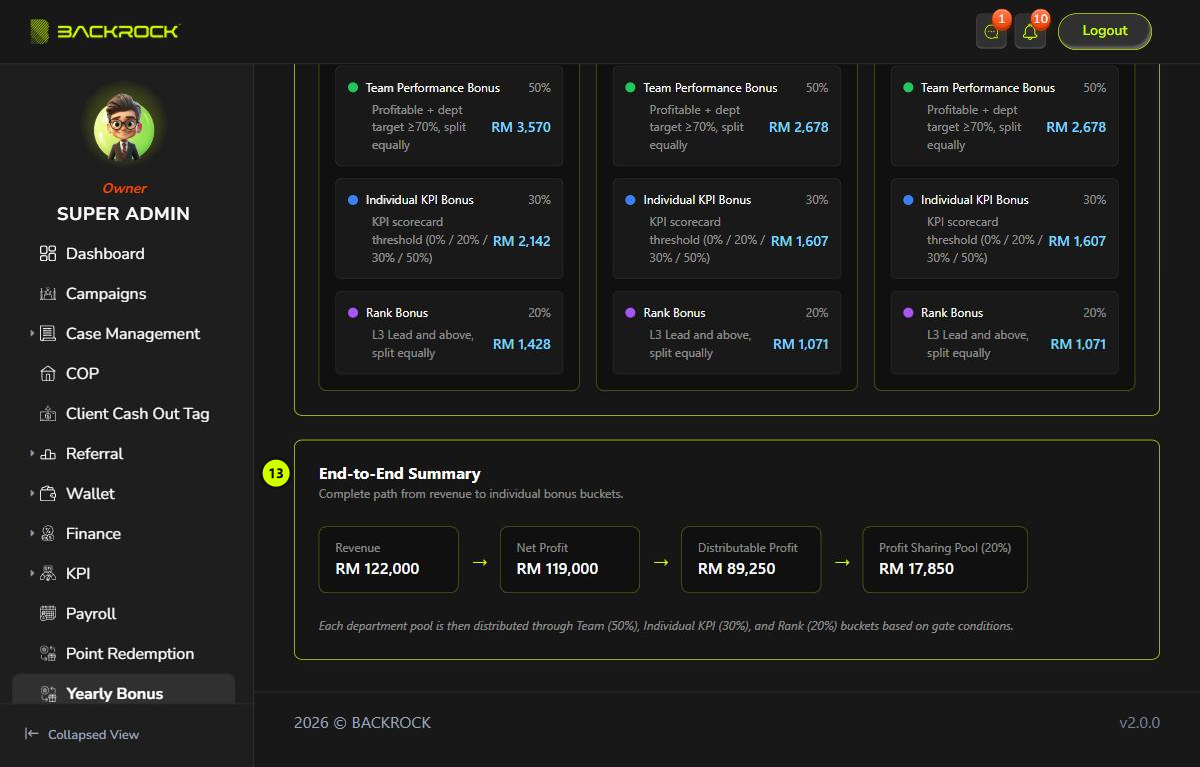Expand the Finance submenu arrow
Viewport: 1200px width, 767px height.
tap(32, 534)
